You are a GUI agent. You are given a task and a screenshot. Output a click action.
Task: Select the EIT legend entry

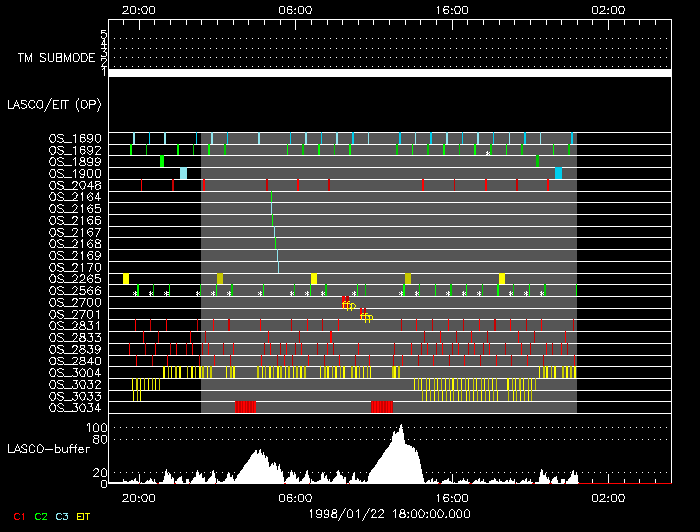84,516
